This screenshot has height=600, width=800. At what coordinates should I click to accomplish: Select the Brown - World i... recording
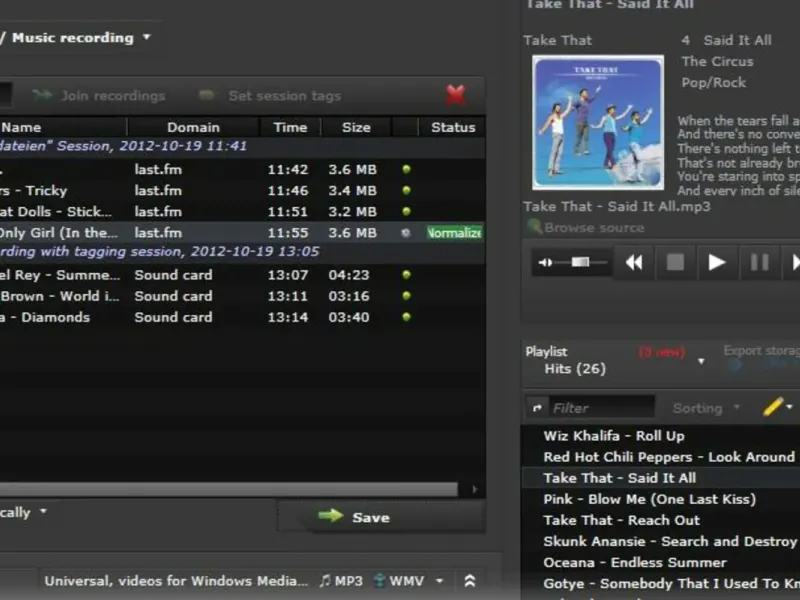242,296
